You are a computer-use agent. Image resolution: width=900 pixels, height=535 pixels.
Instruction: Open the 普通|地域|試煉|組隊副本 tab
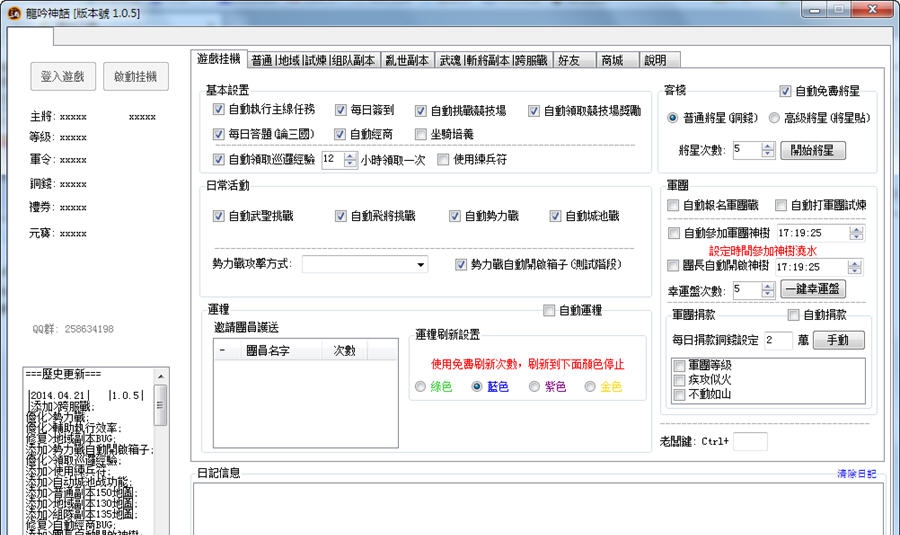(313, 60)
